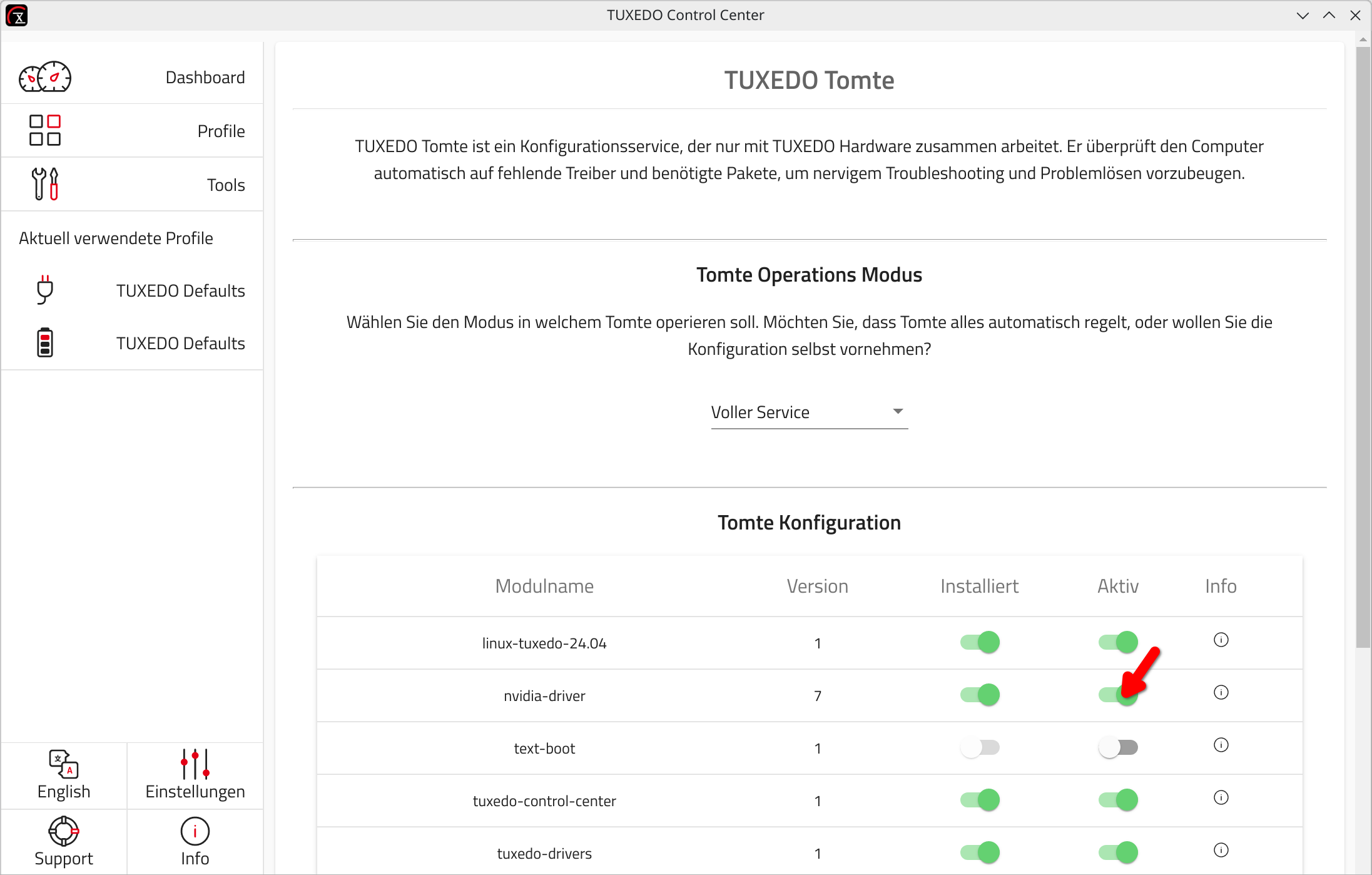Click the Support lifebuoy icon
The width and height of the screenshot is (1372, 875).
tap(64, 831)
